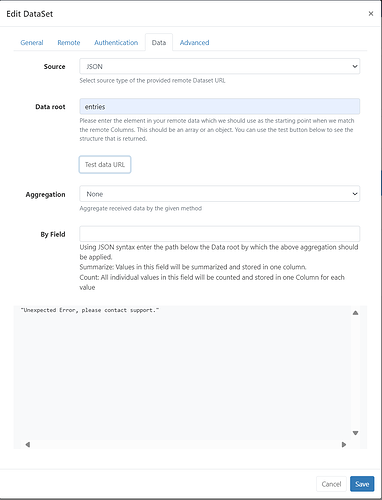Click the Unexpected Error message text
The width and height of the screenshot is (382, 500).
pyautogui.click(x=90, y=310)
